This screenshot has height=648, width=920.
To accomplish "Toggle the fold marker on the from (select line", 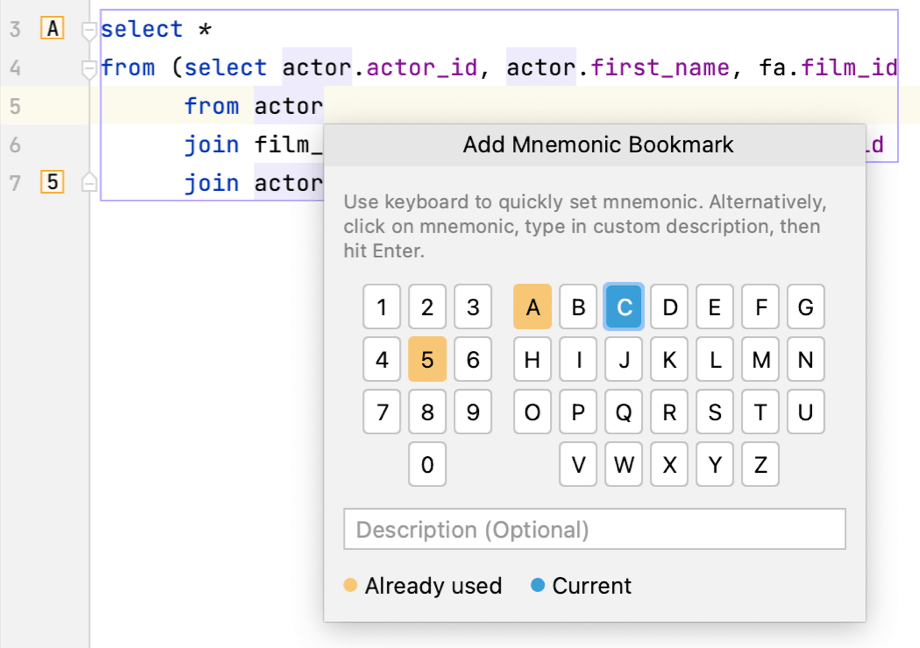I will click(89, 68).
